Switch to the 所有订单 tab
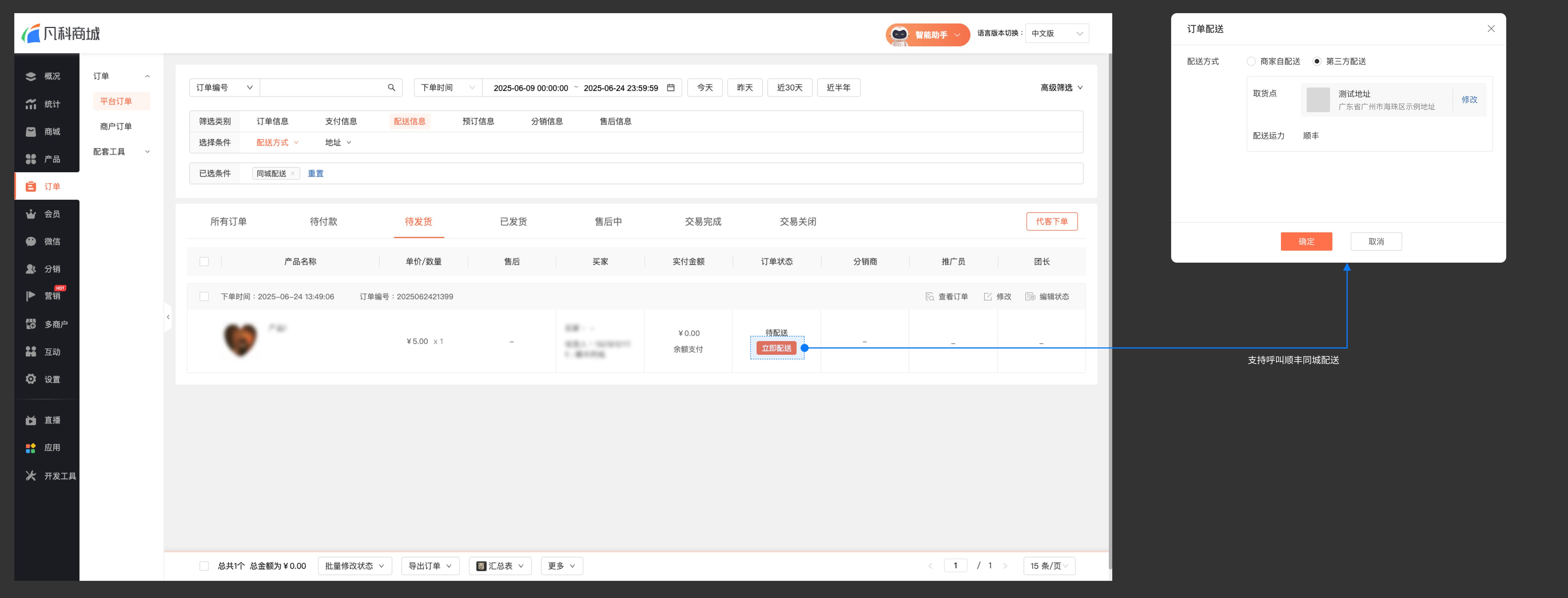Viewport: 1568px width, 598px height. click(228, 222)
